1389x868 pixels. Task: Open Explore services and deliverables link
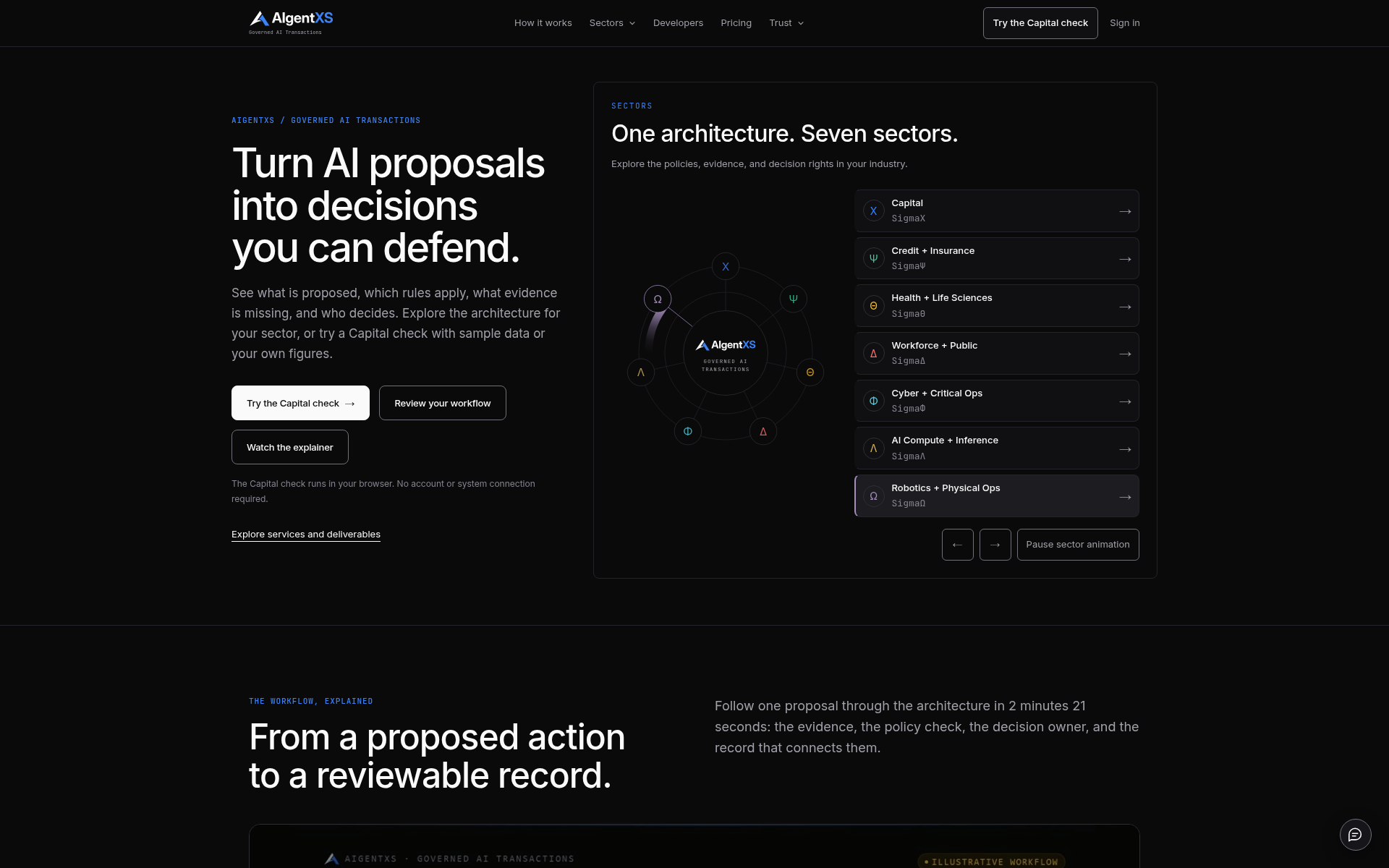click(306, 535)
